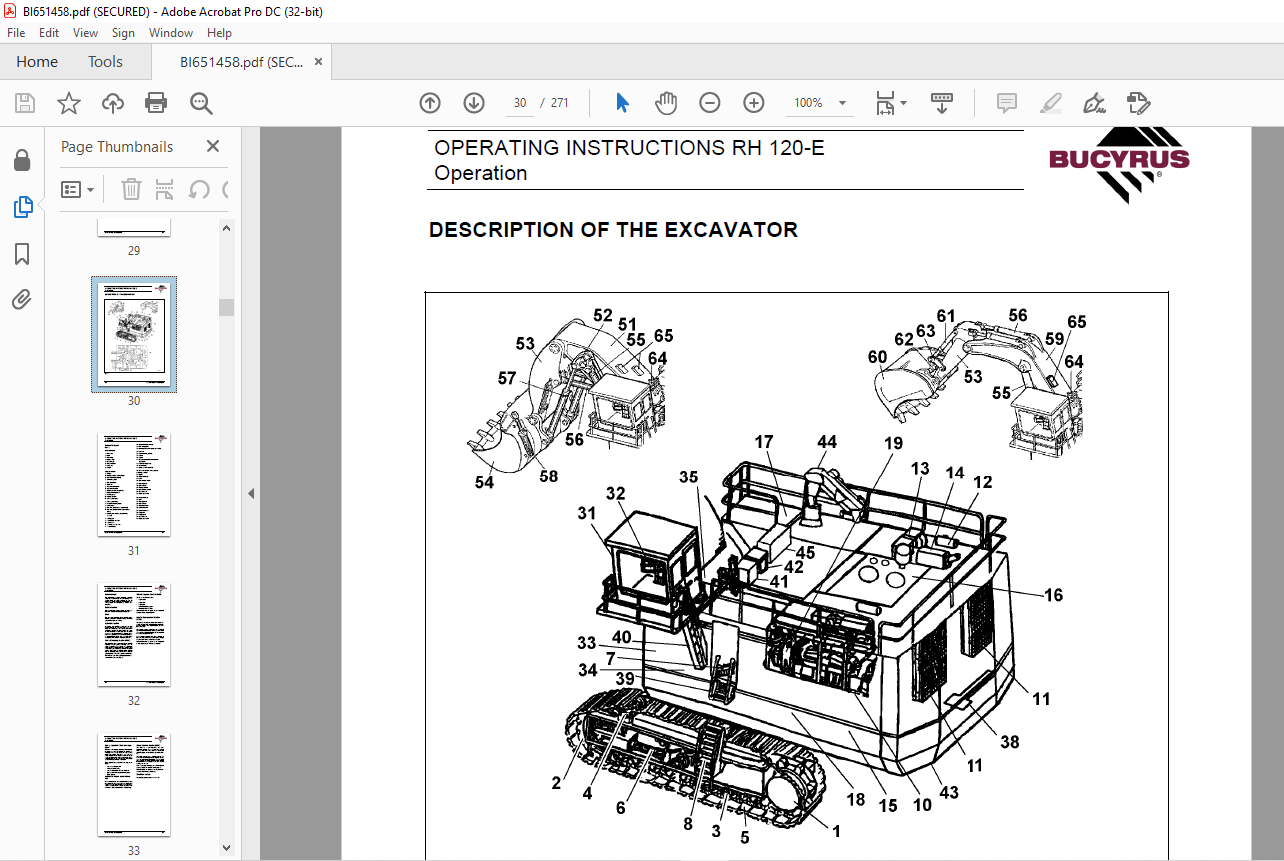Select page 32 thumbnail

tap(134, 635)
